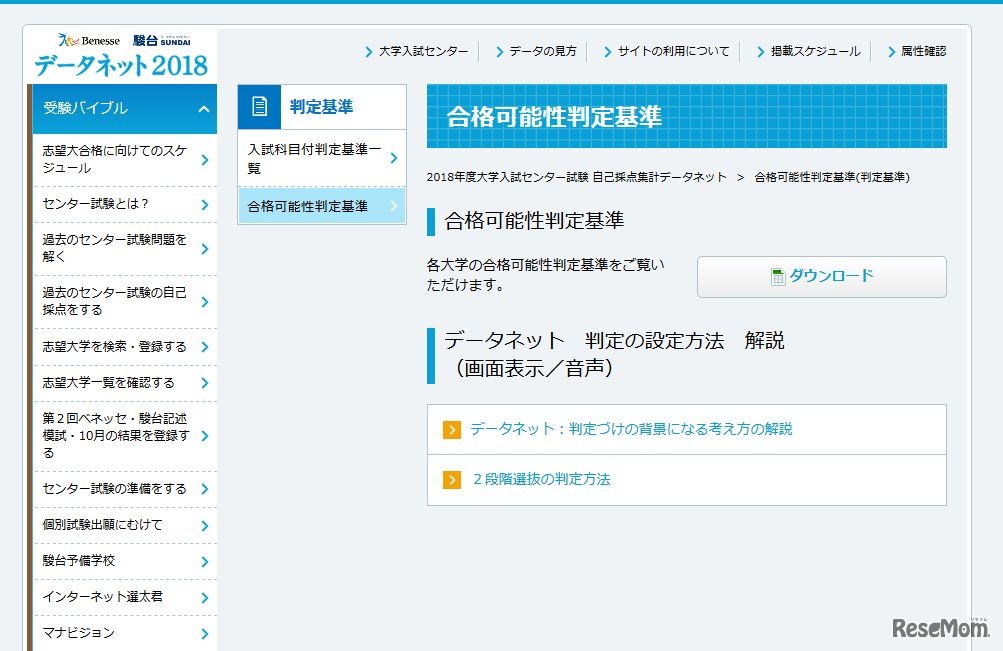Click the orange arrow on the データネット解説 row
Image resolution: width=1003 pixels, height=651 pixels.
pyautogui.click(x=452, y=429)
